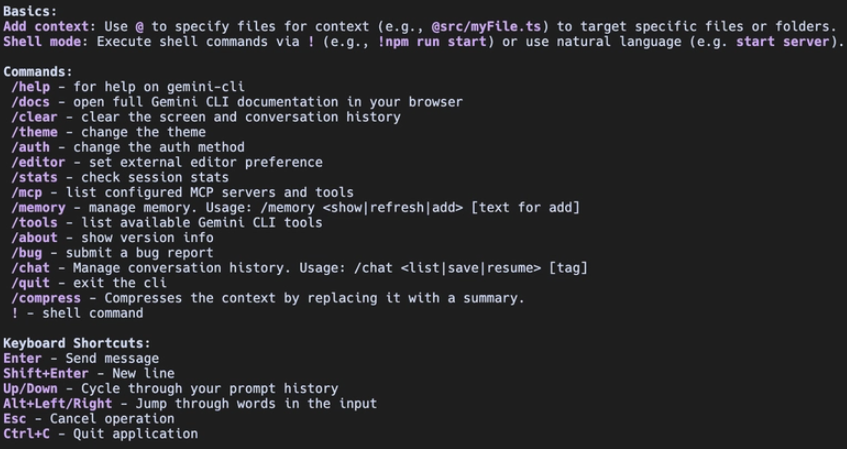Click the /tools command entry

[35, 222]
